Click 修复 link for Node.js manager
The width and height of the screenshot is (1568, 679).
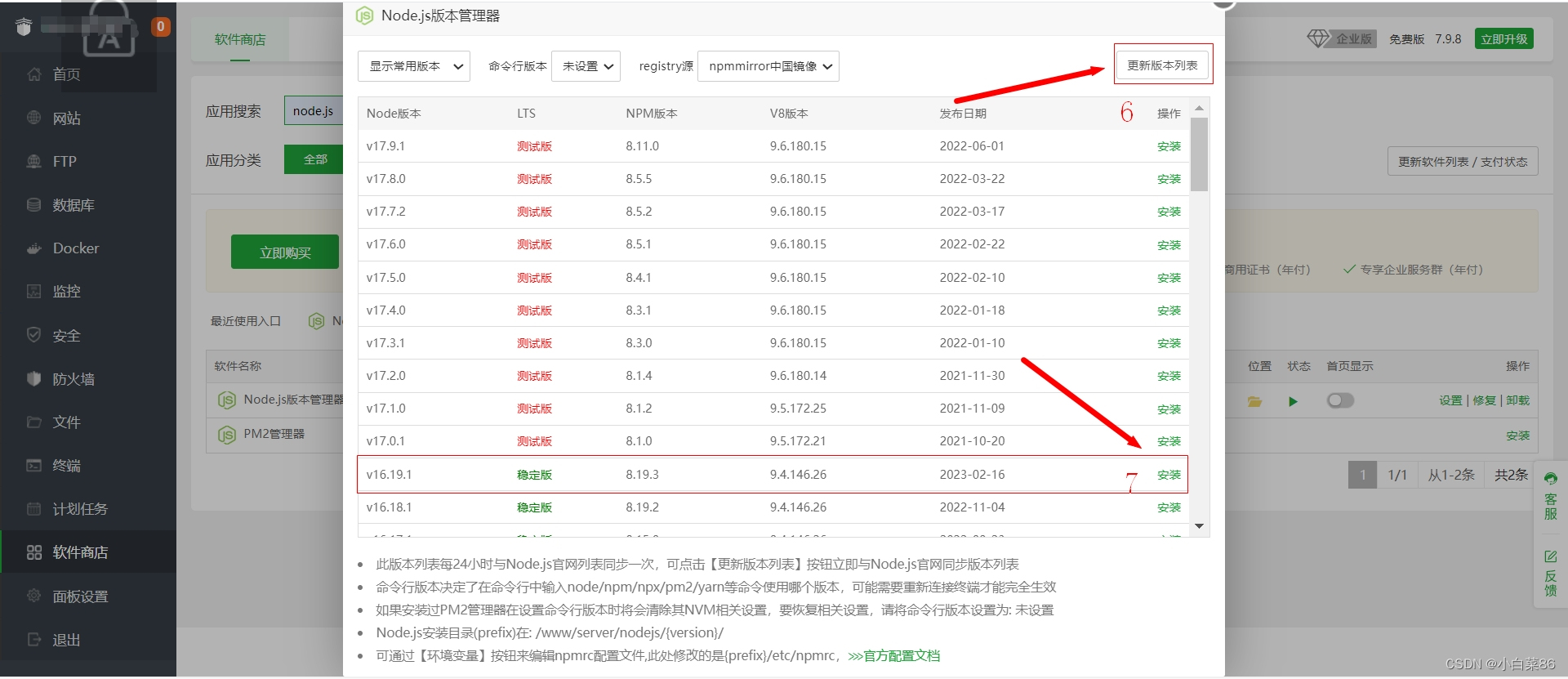point(1484,400)
